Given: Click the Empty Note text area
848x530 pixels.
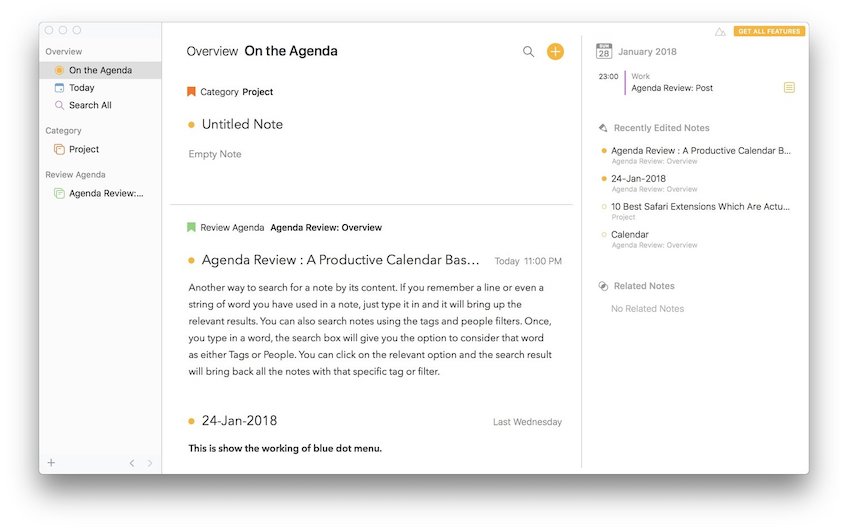Looking at the screenshot, I should point(215,154).
